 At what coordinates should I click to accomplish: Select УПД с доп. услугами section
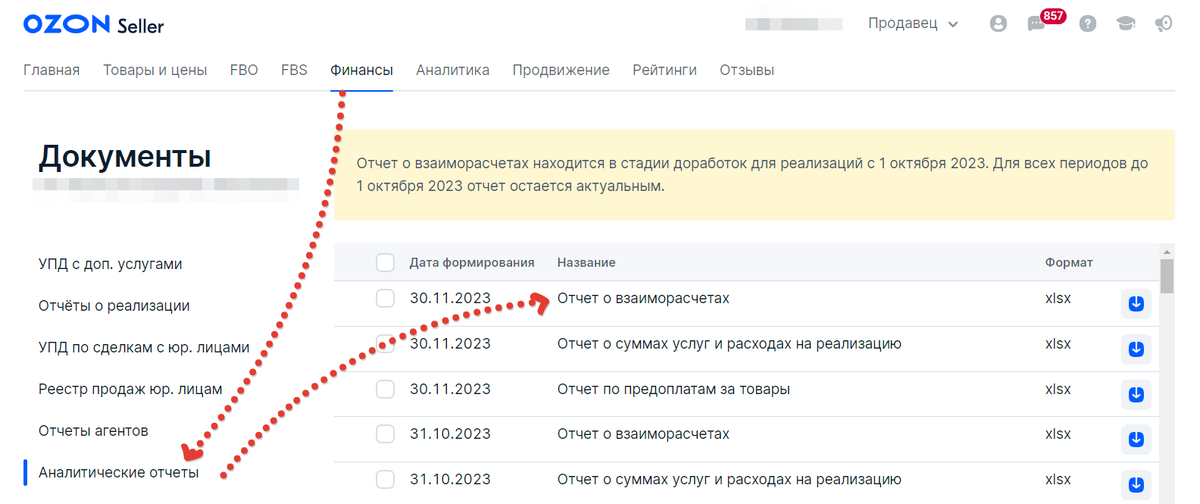click(110, 264)
